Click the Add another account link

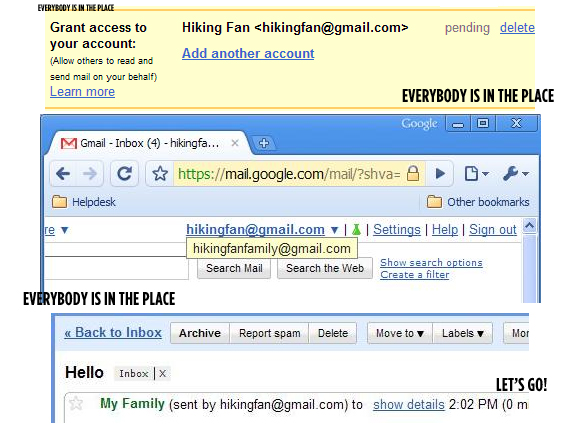point(248,54)
